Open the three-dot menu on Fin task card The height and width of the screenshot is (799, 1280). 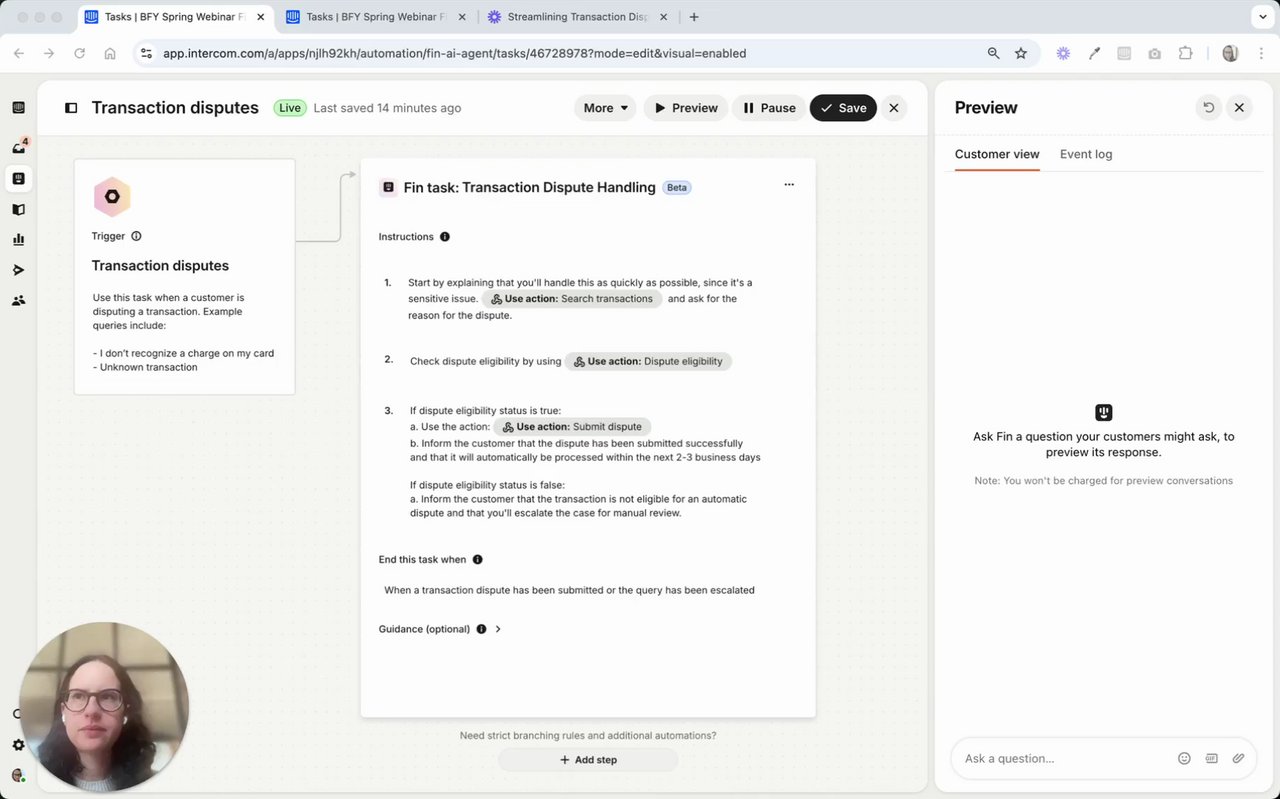(x=789, y=185)
